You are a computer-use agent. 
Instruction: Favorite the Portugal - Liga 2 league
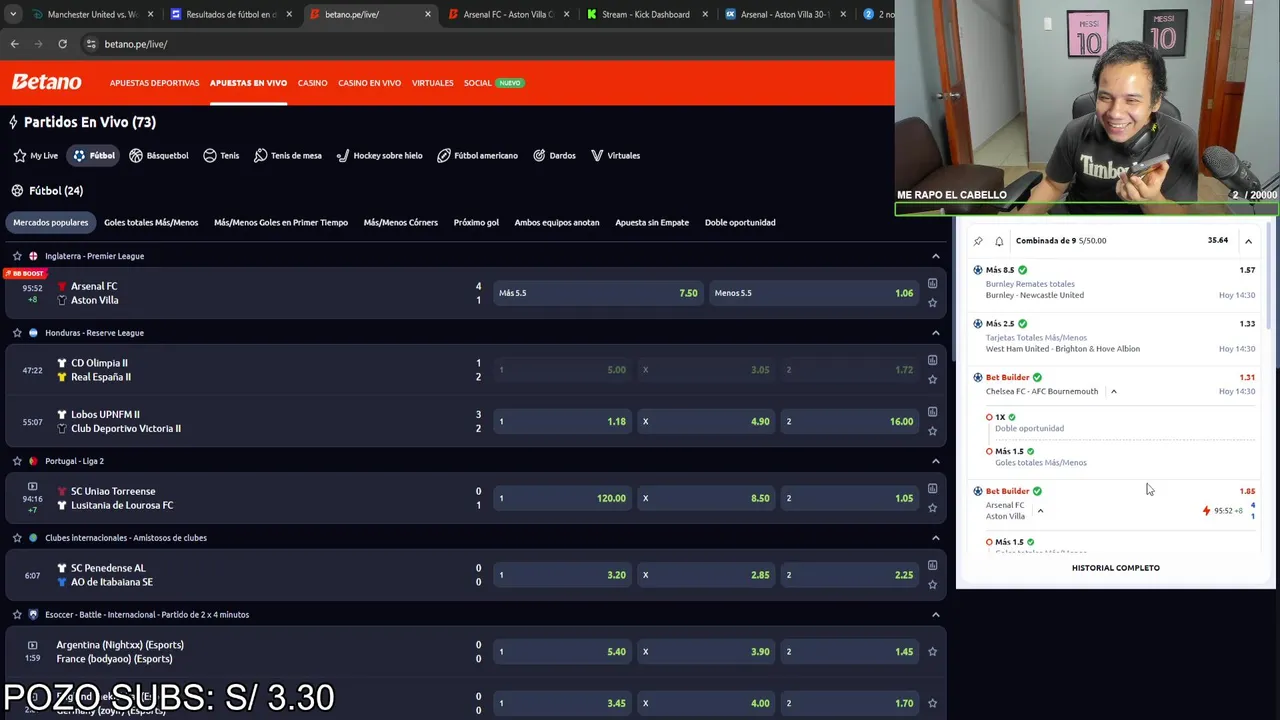17,461
